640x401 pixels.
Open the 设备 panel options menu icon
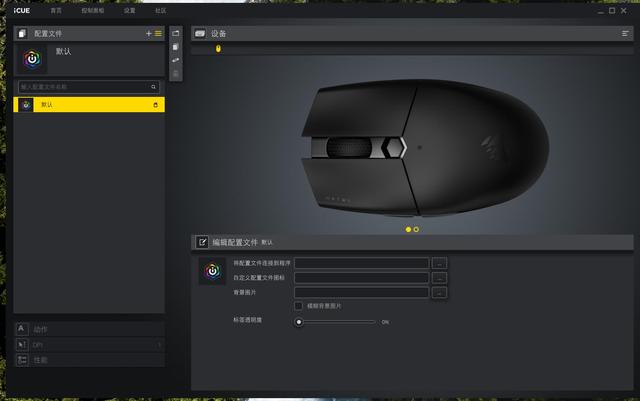point(625,33)
